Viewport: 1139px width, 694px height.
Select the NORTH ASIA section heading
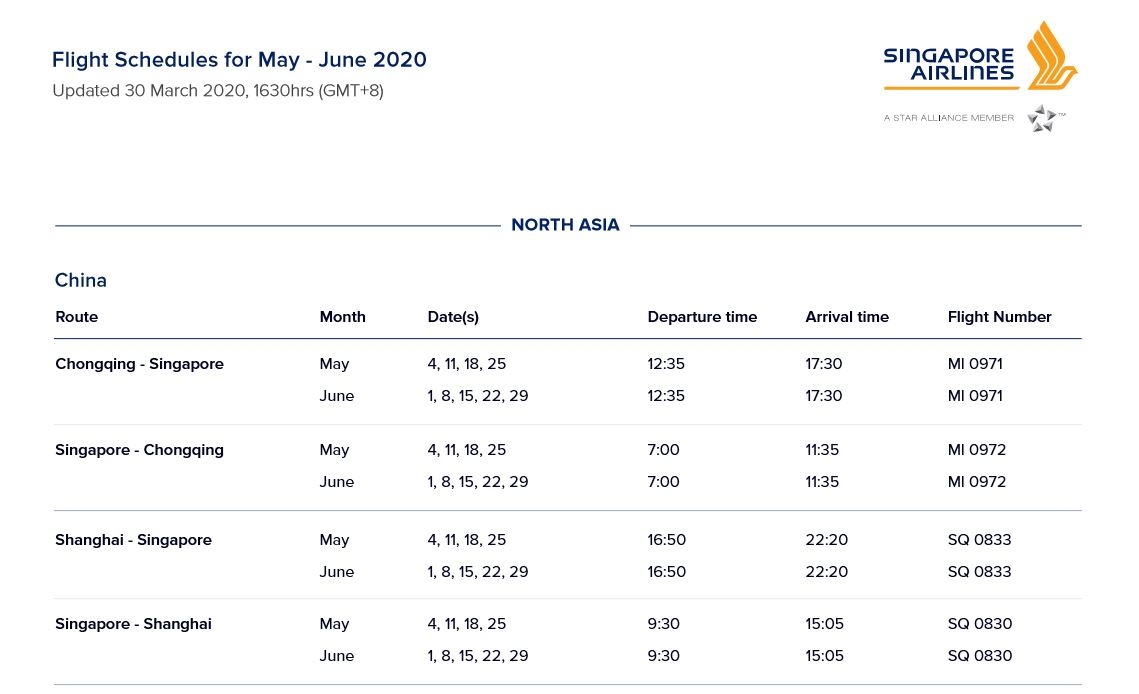click(565, 225)
